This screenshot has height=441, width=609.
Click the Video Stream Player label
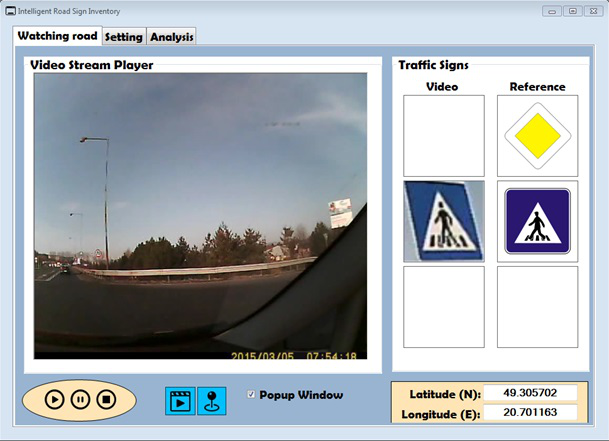pyautogui.click(x=92, y=65)
